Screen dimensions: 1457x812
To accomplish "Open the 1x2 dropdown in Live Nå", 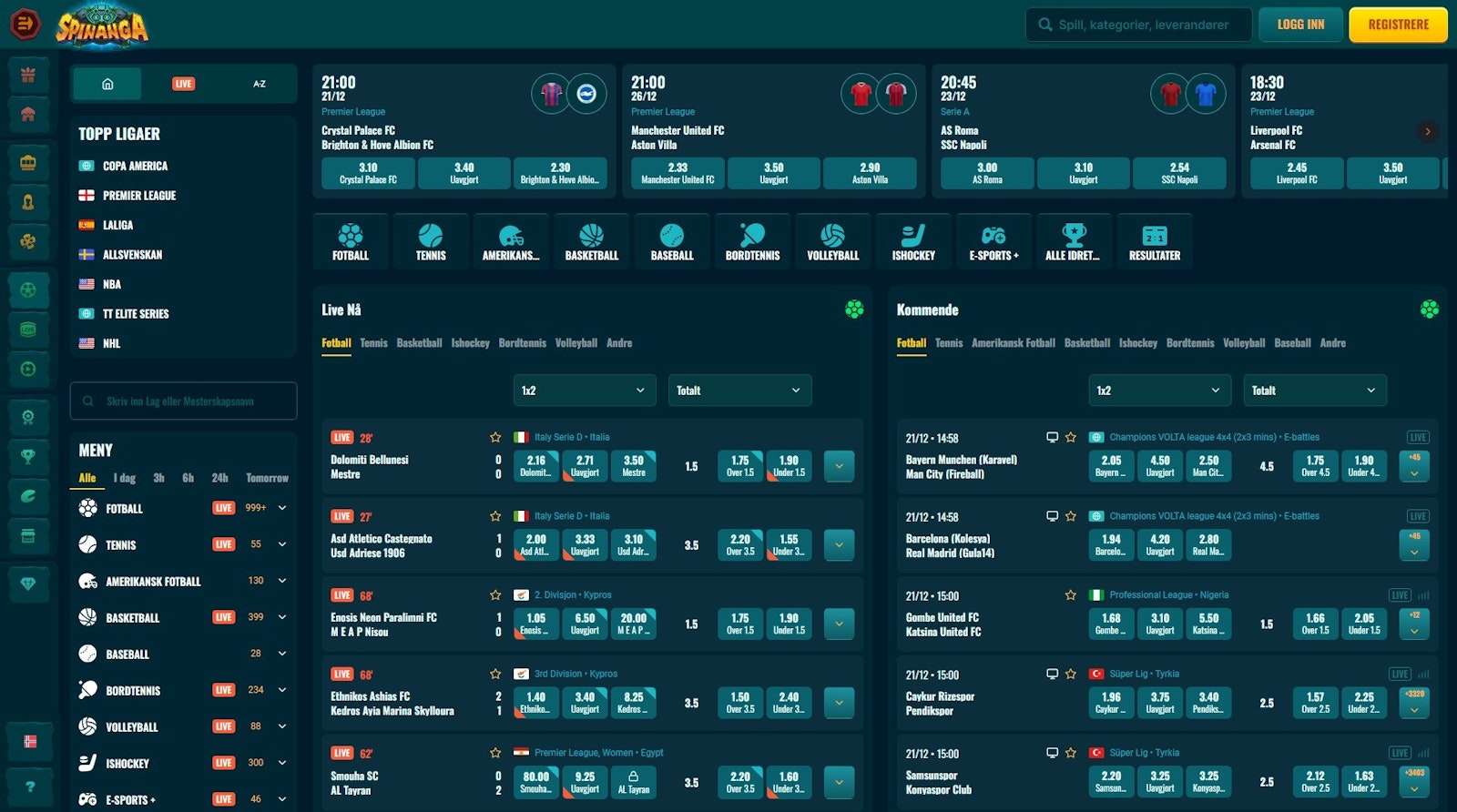I will click(585, 391).
